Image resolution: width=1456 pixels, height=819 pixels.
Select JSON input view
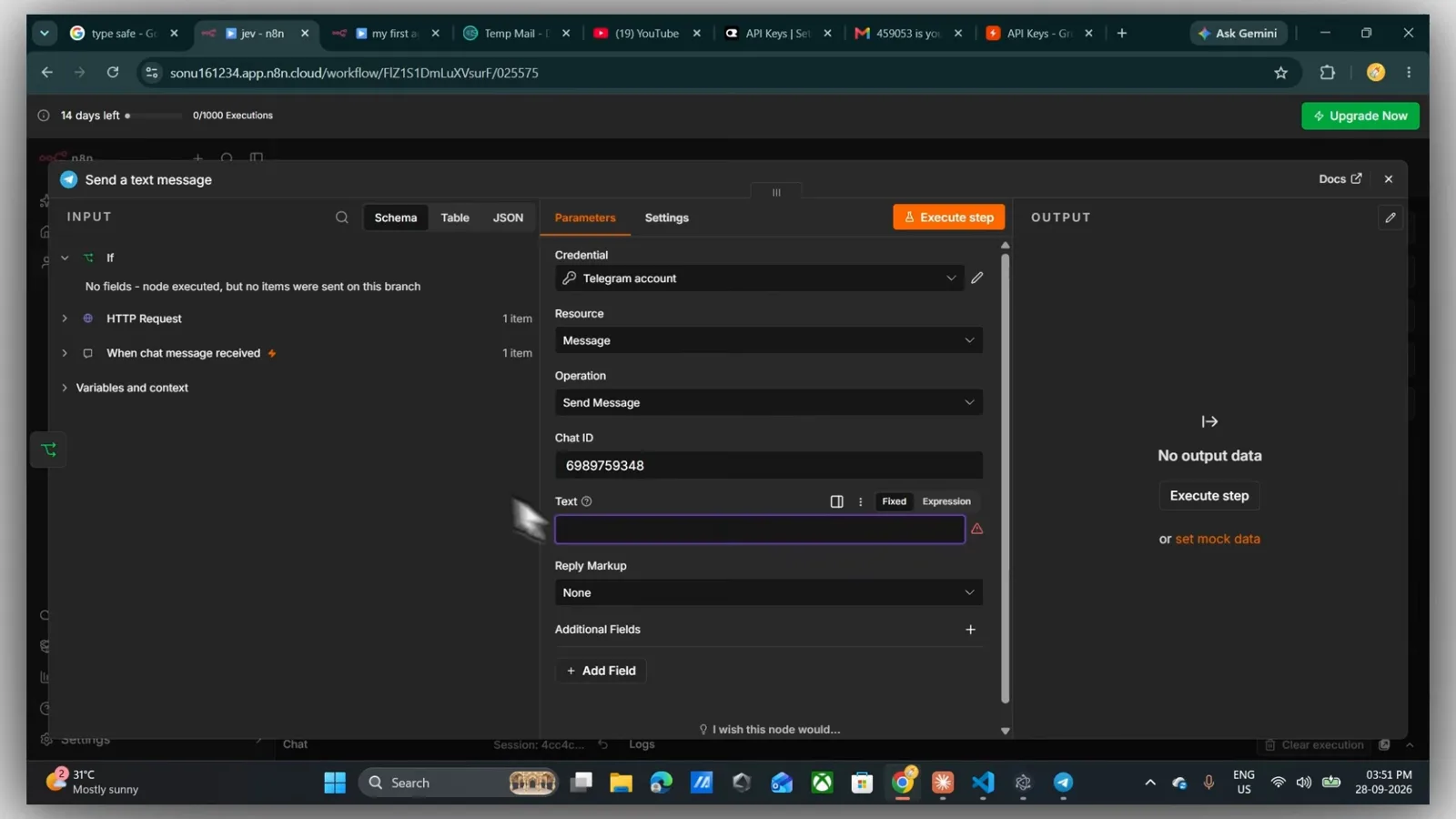point(508,217)
